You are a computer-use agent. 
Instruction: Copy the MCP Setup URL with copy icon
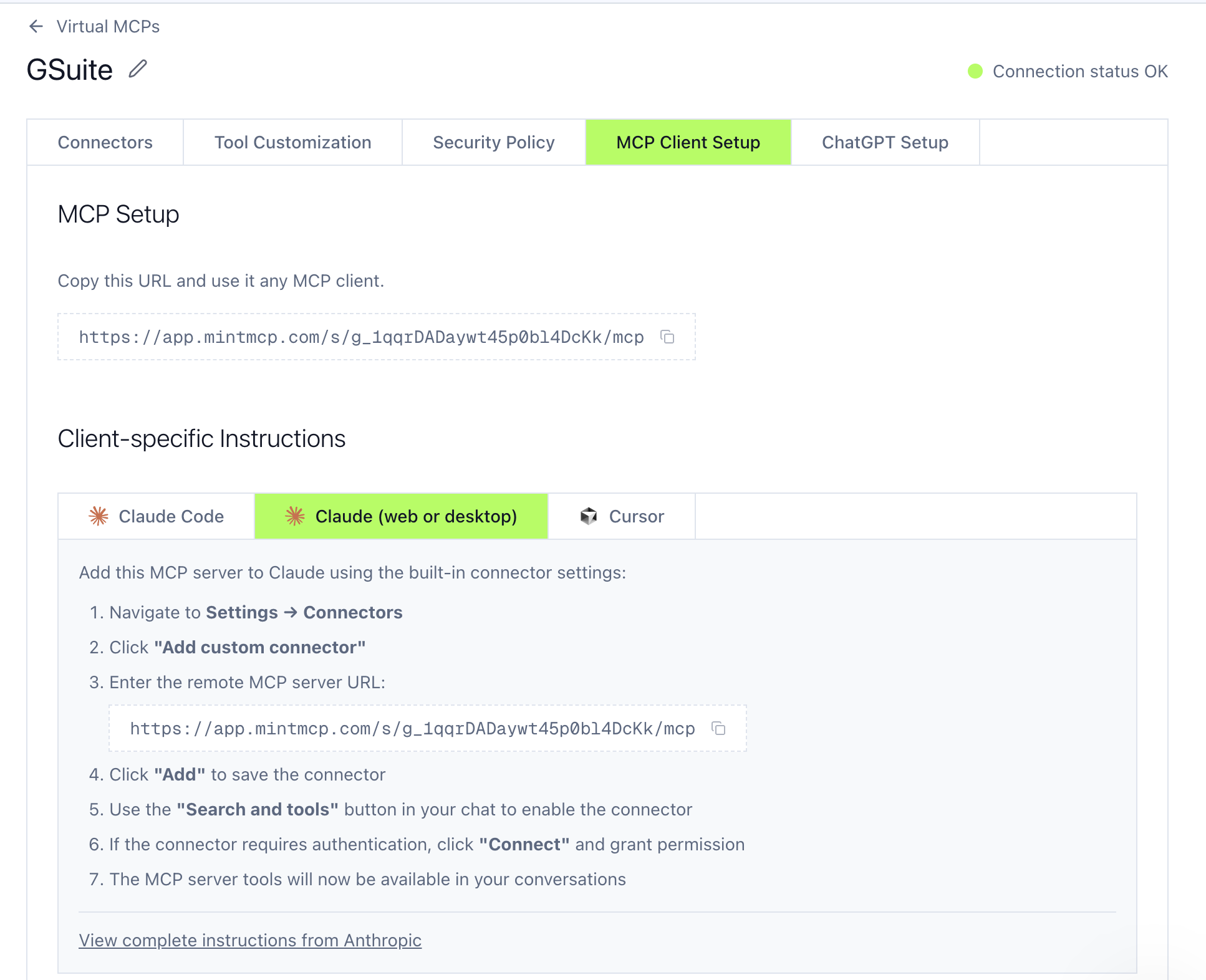tap(667, 337)
